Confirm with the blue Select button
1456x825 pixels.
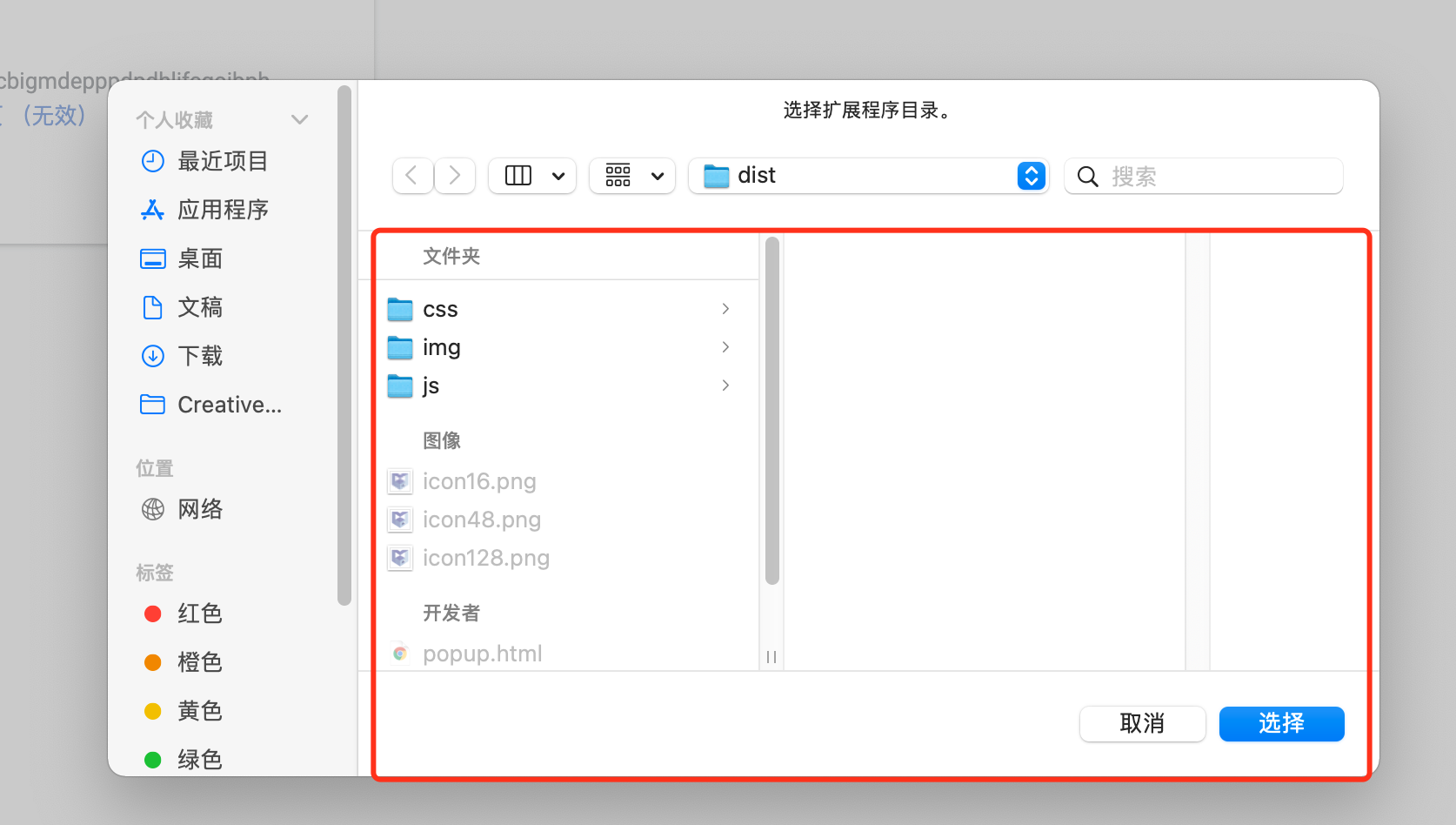point(1281,723)
